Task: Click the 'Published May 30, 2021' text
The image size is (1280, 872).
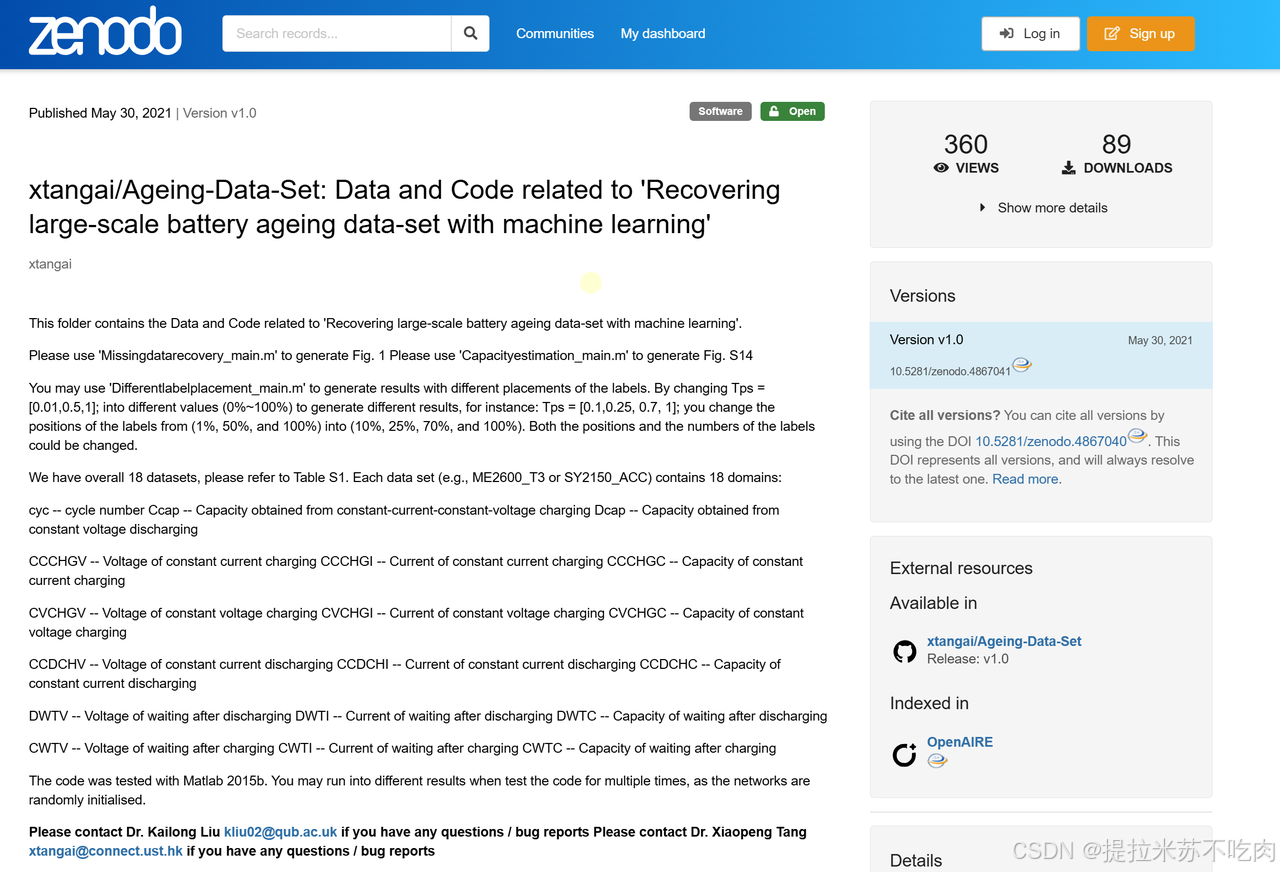Action: (x=100, y=113)
